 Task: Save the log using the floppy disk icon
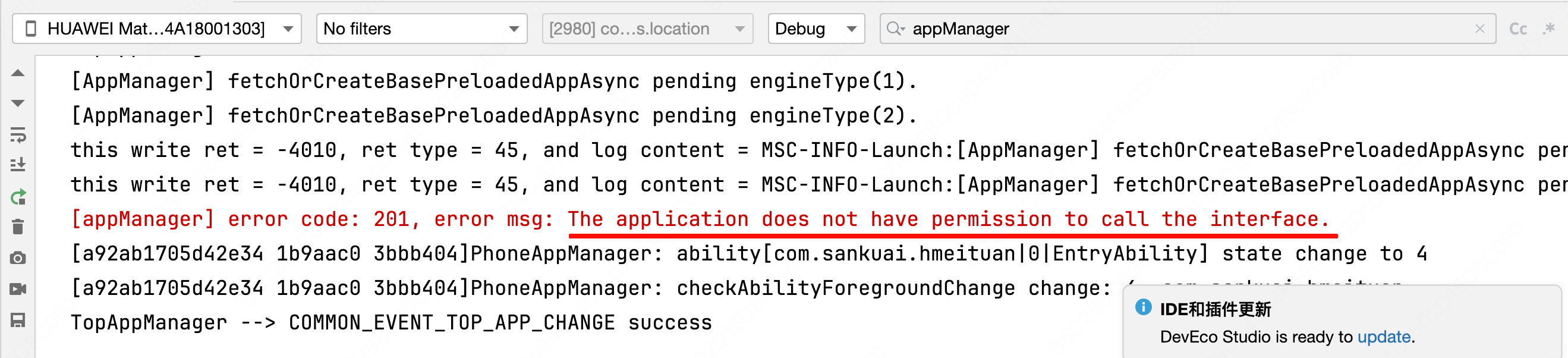18,321
